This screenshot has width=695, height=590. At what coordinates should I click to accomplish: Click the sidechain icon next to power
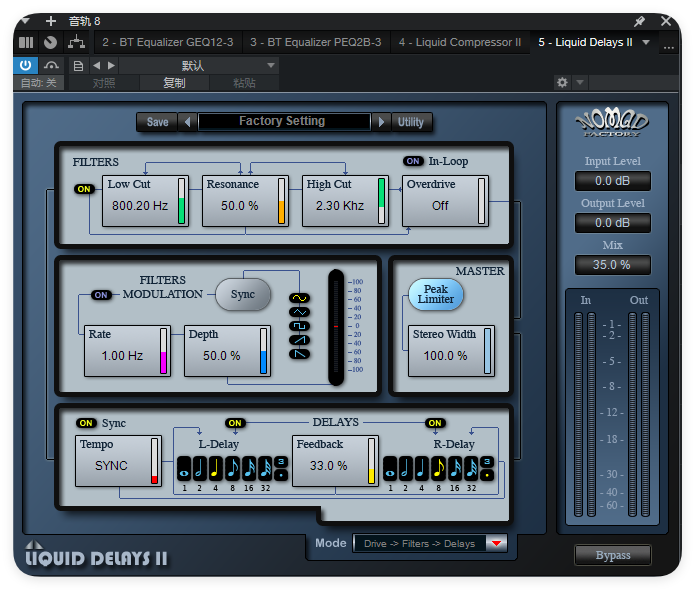pyautogui.click(x=51, y=66)
